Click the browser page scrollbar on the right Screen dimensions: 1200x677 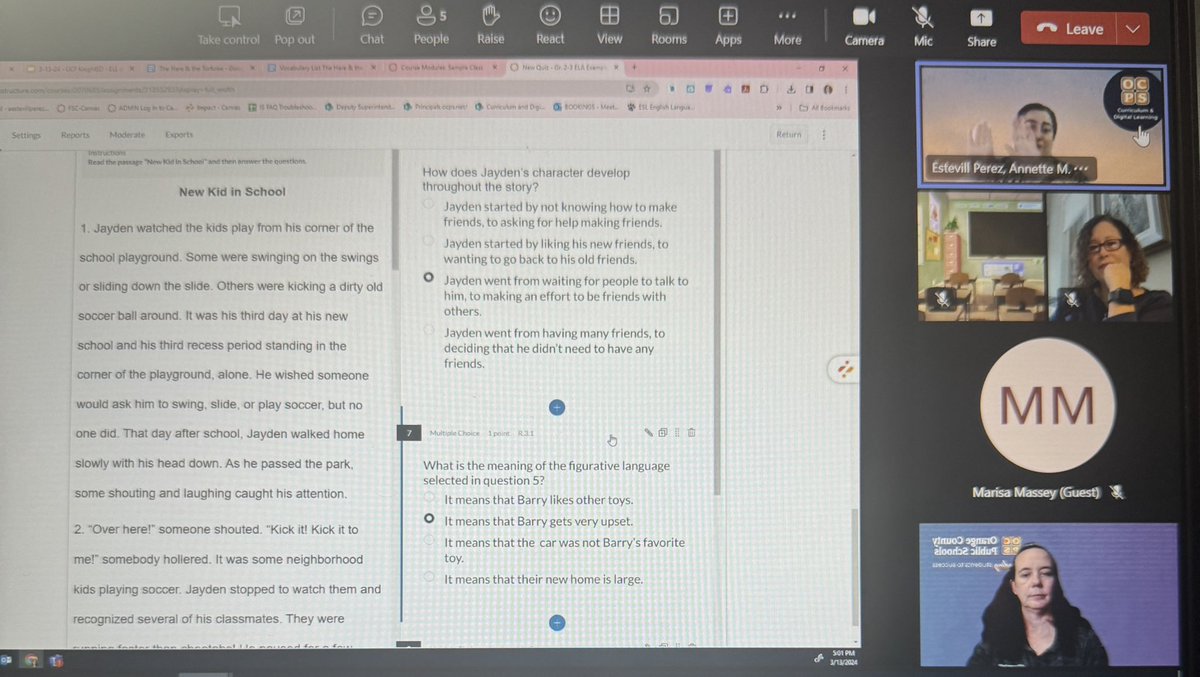pos(854,565)
